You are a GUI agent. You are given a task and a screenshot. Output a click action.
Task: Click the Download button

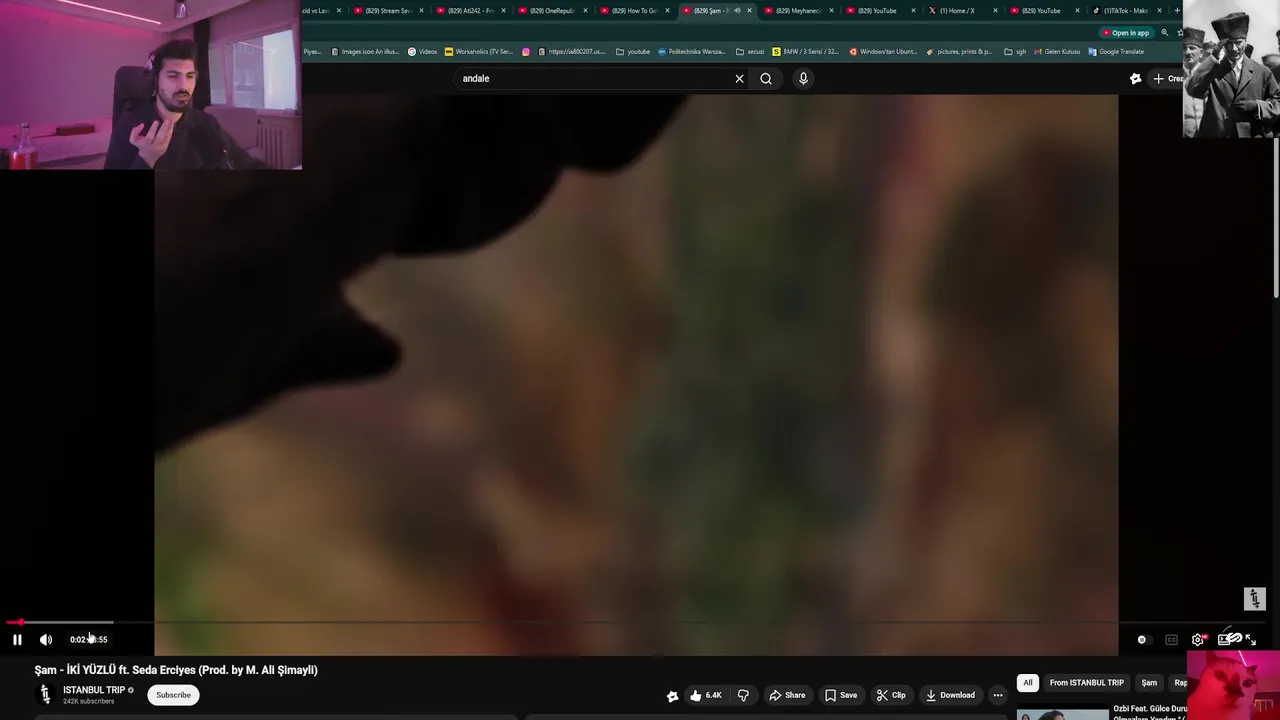click(x=950, y=695)
